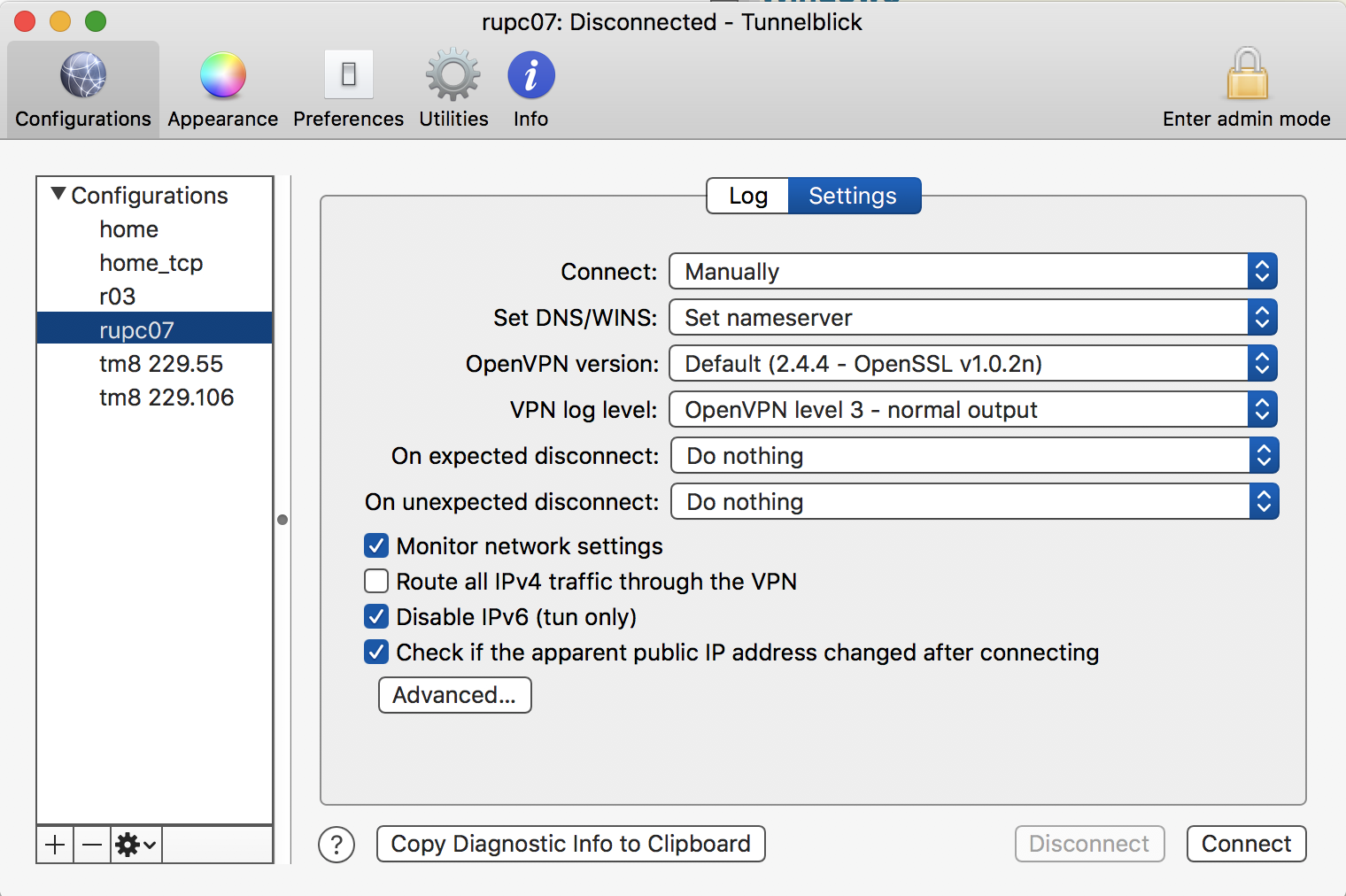Toggle Monitor network settings checkbox

click(x=376, y=545)
